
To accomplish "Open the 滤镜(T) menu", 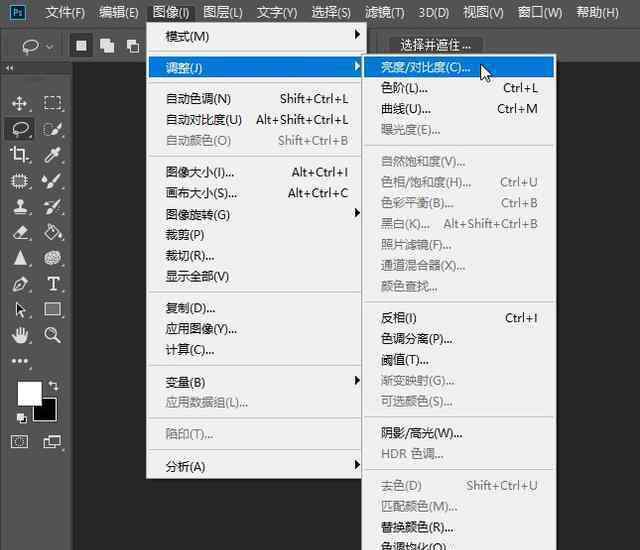I will (384, 13).
